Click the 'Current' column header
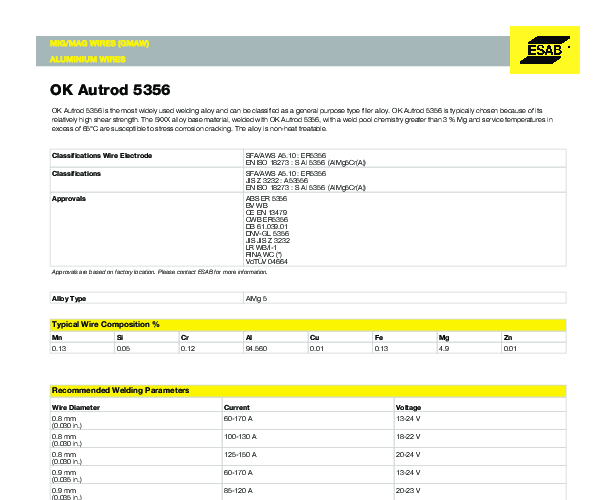Viewport: 615px width, 500px height. pyautogui.click(x=237, y=408)
